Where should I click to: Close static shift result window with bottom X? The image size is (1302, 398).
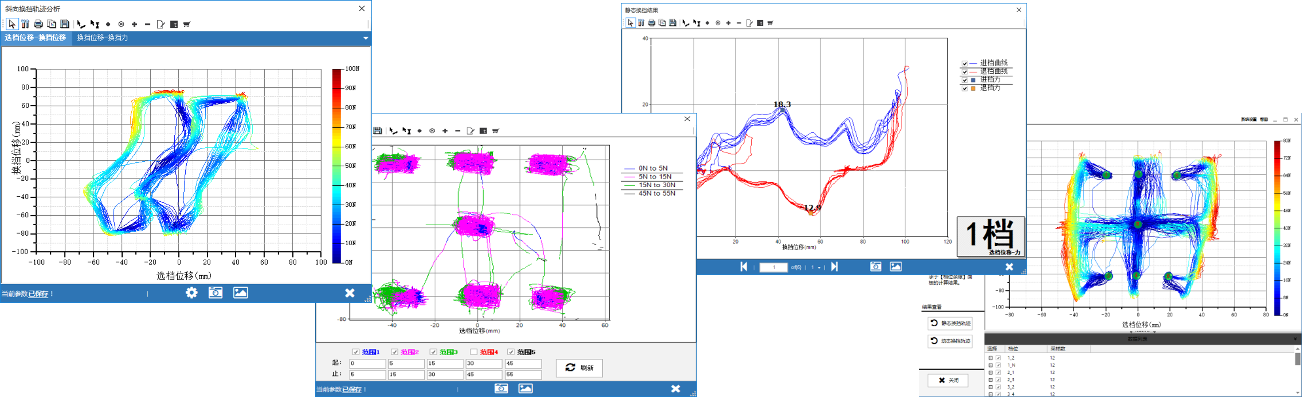pos(1009,267)
